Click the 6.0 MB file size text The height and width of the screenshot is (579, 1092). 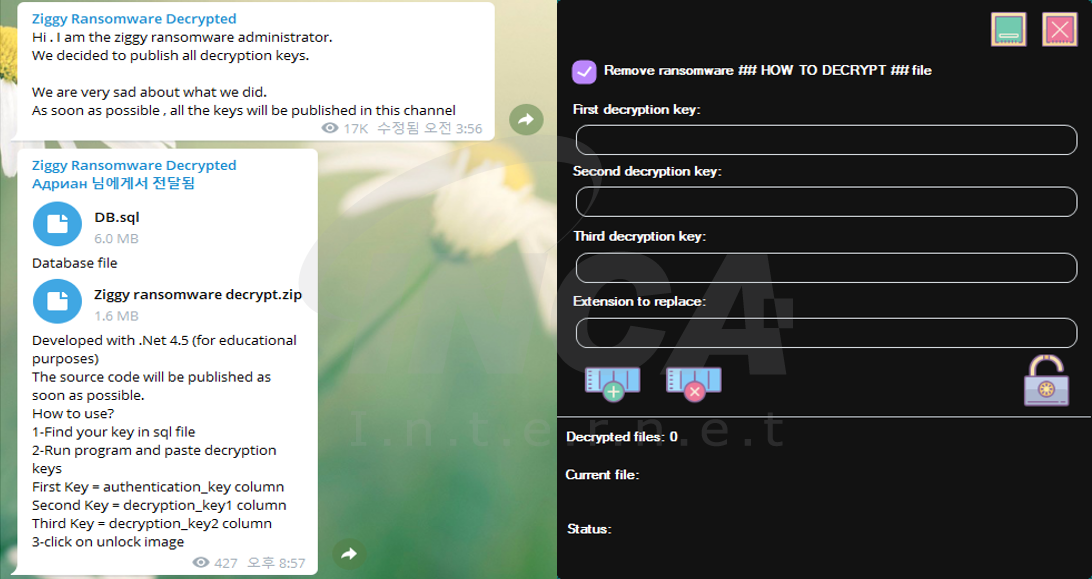point(116,238)
